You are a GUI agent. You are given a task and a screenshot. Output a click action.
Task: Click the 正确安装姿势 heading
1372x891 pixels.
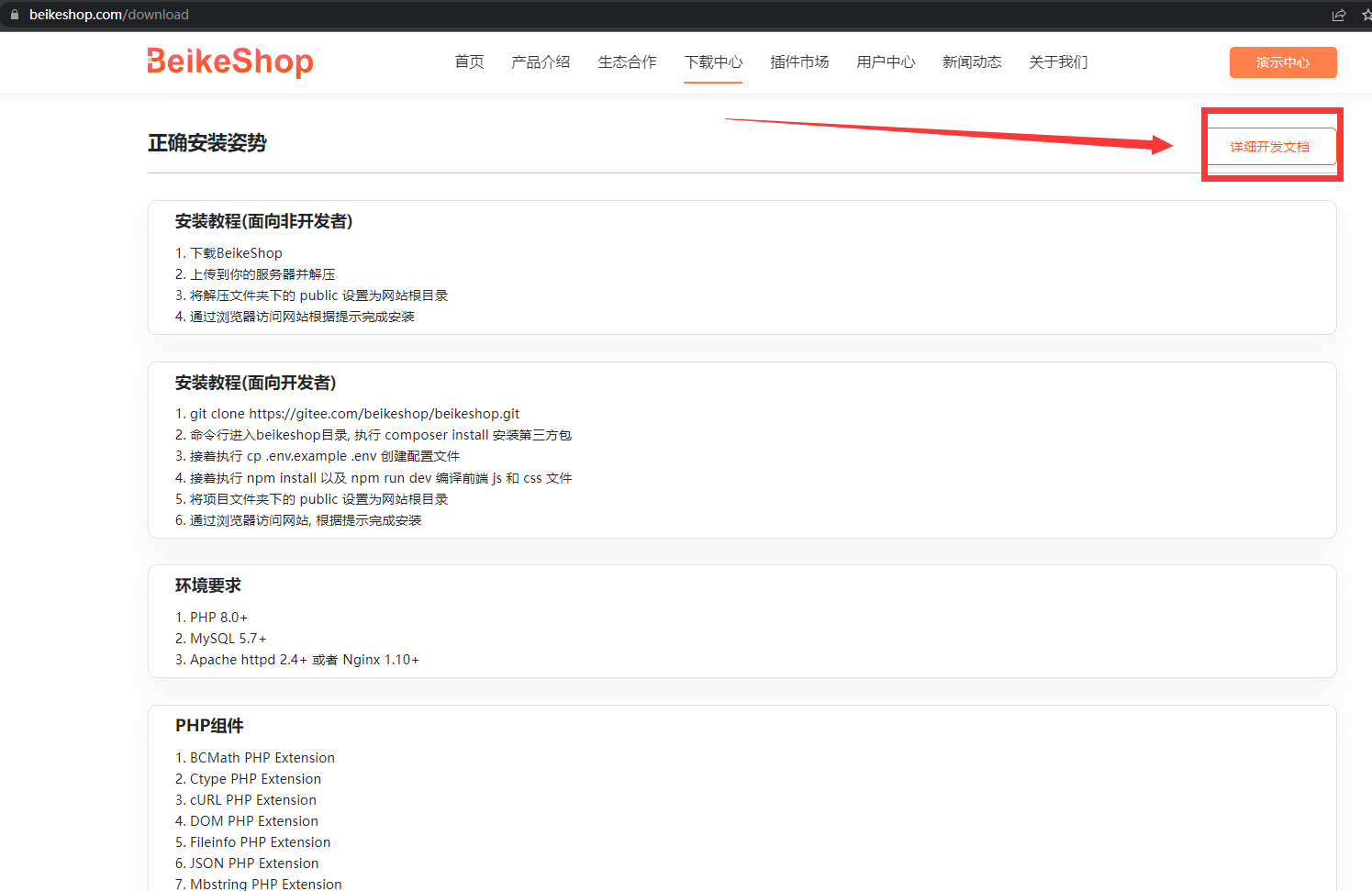coord(207,143)
